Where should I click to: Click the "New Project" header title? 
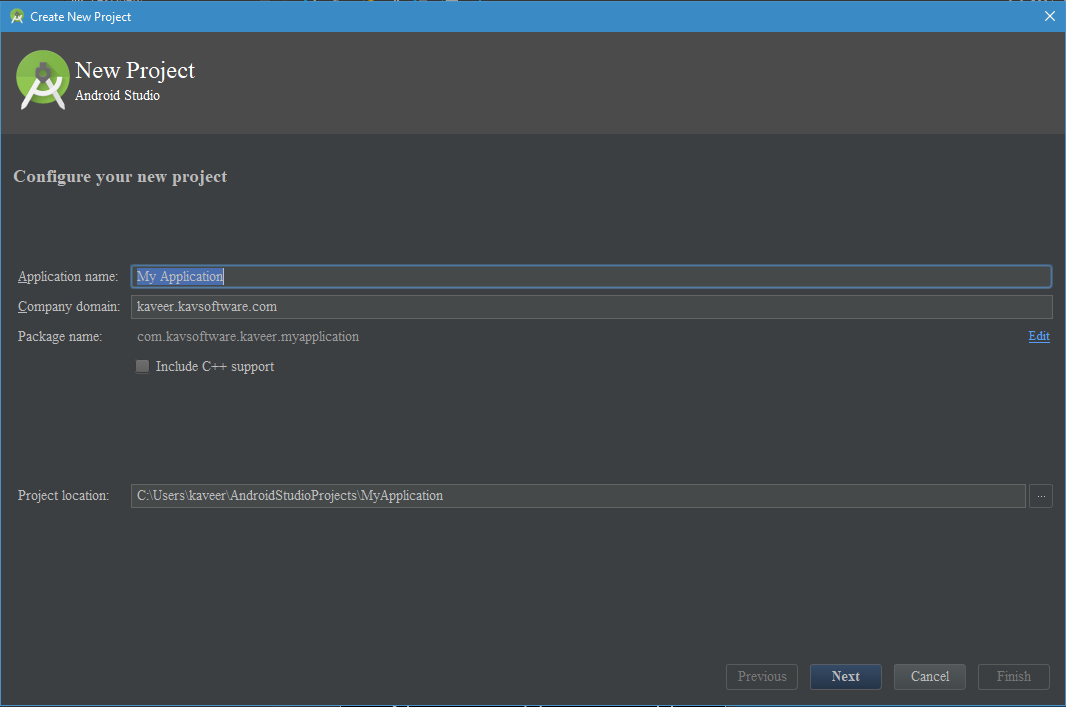point(135,71)
